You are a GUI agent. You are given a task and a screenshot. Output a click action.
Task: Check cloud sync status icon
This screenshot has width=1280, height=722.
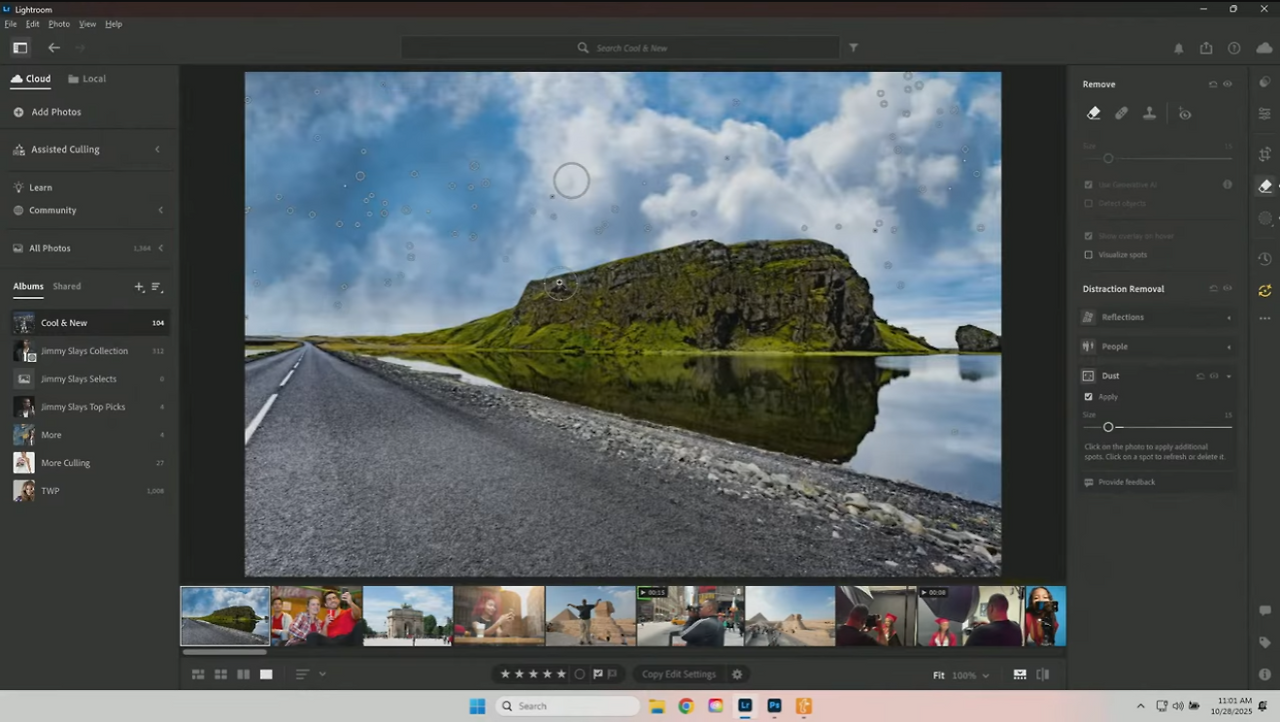pyautogui.click(x=1264, y=48)
